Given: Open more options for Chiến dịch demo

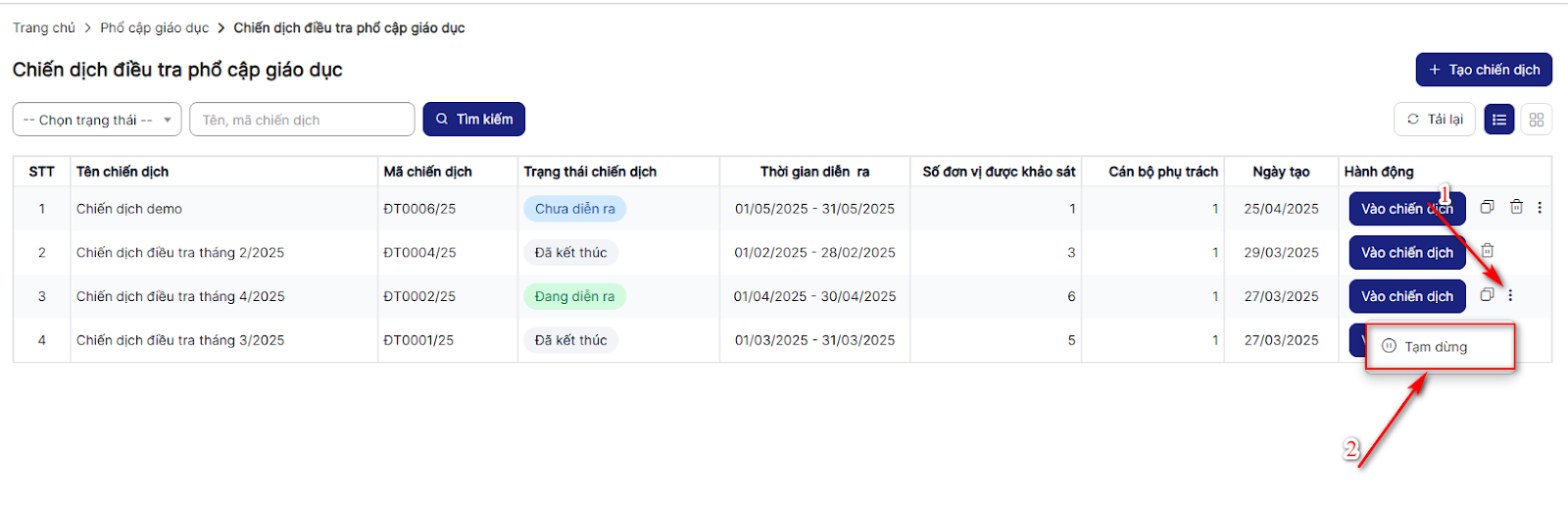Looking at the screenshot, I should pyautogui.click(x=1540, y=208).
